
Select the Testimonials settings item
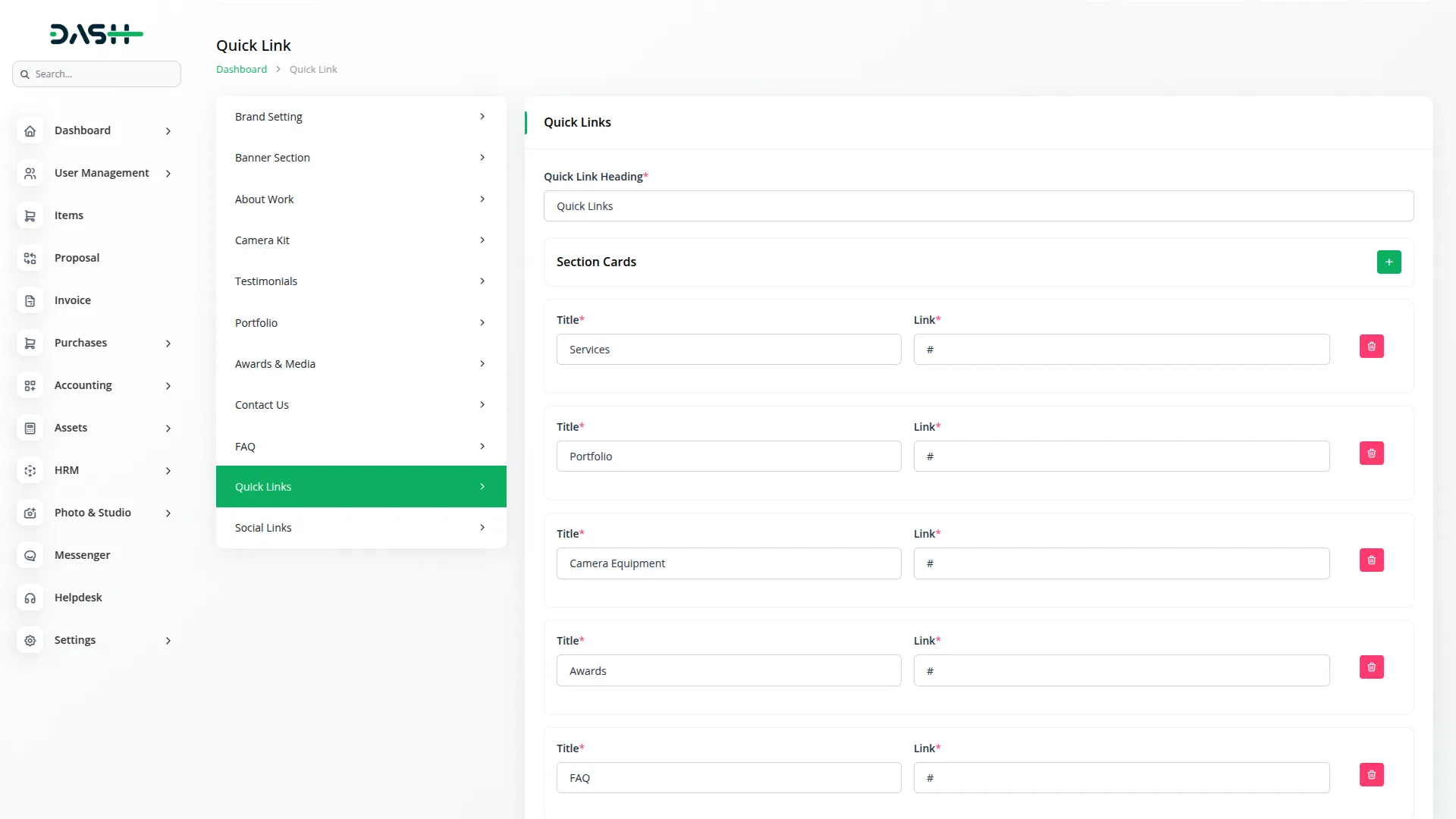360,281
